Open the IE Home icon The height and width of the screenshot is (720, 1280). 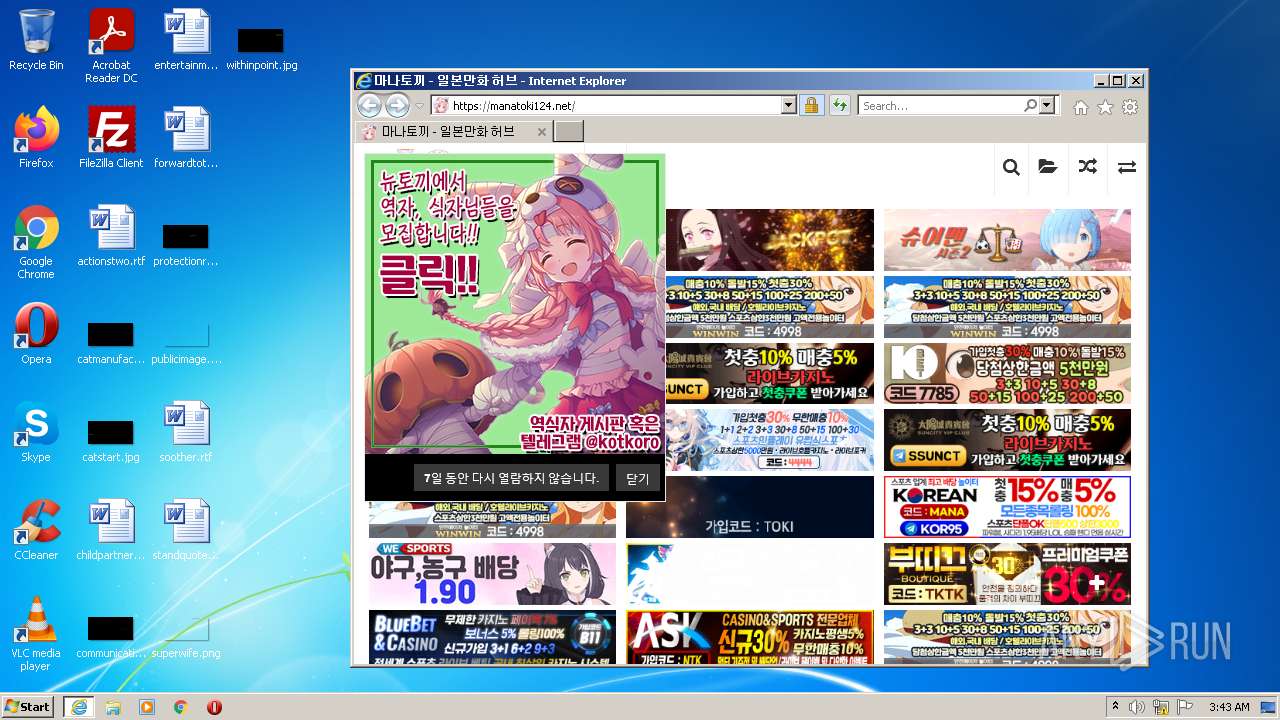tap(1081, 107)
